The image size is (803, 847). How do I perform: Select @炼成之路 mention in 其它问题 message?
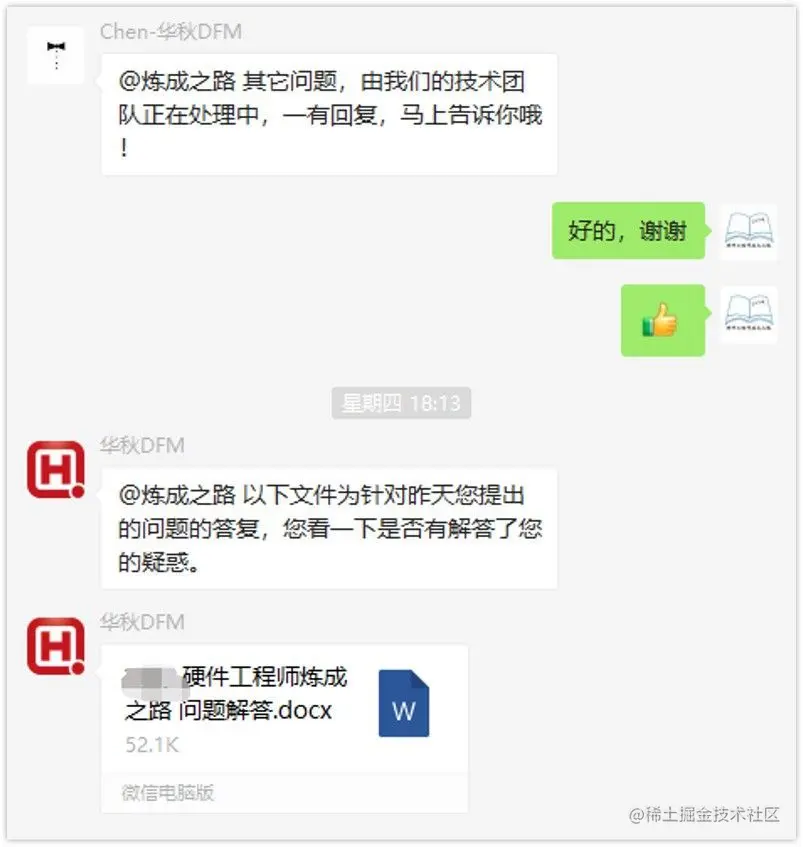(x=177, y=82)
